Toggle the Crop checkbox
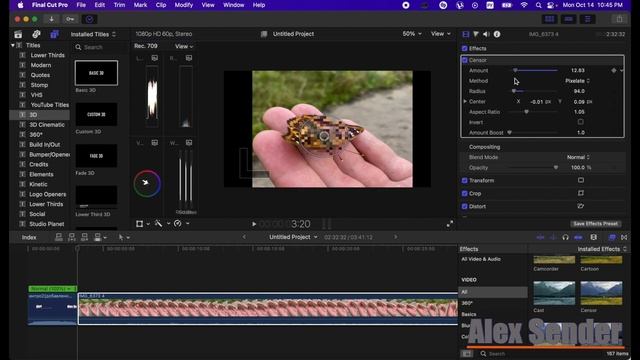 (464, 193)
